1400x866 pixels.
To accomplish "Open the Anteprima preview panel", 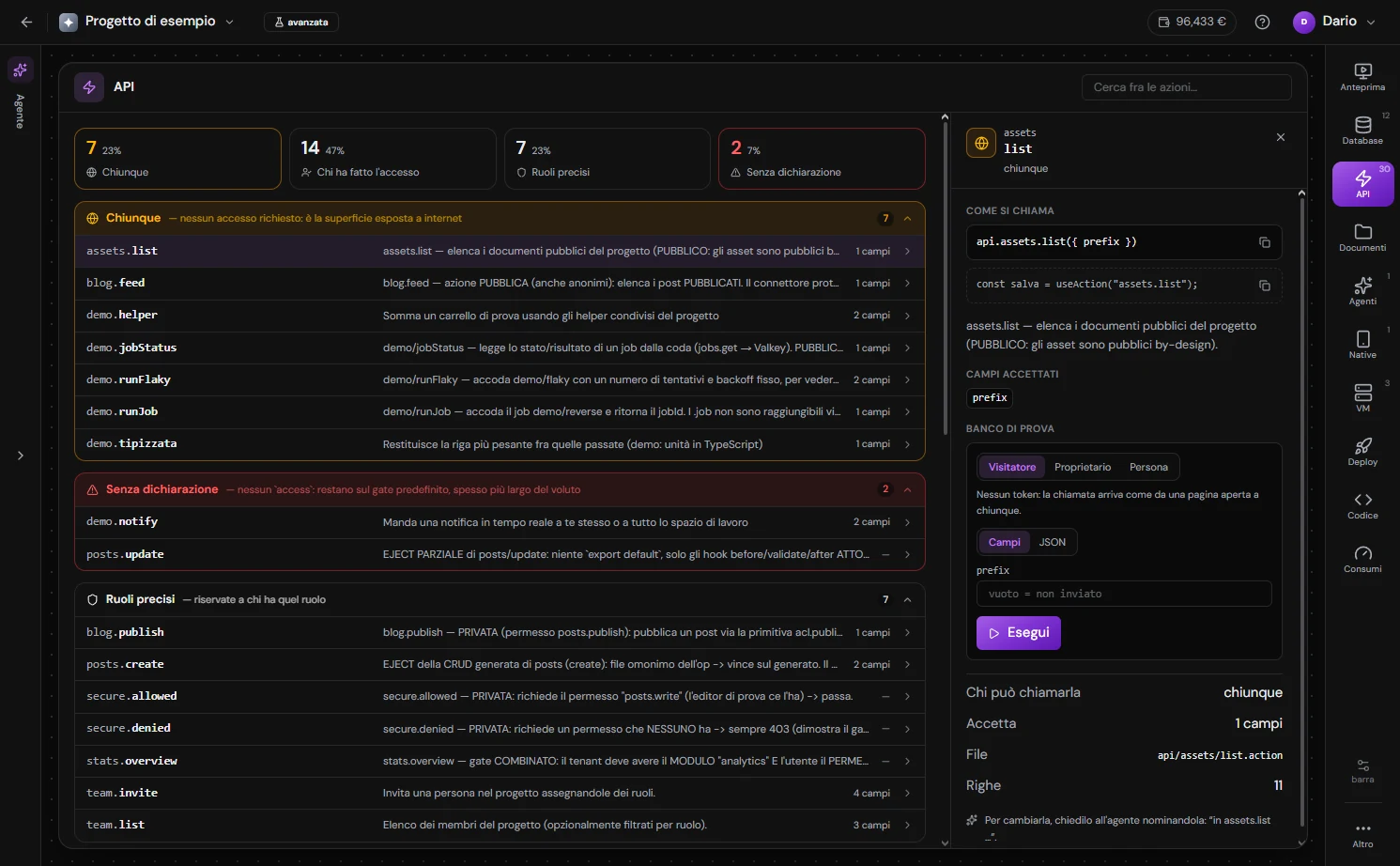I will click(x=1362, y=77).
